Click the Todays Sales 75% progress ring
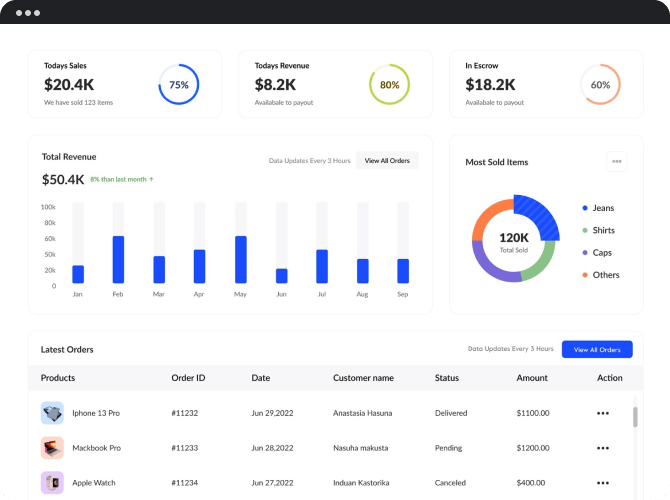 coord(179,85)
